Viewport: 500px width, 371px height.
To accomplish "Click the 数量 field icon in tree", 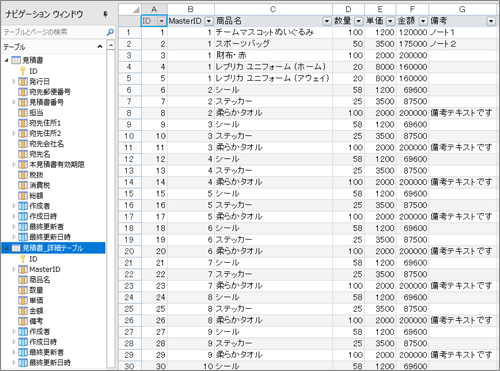I will tap(23, 290).
